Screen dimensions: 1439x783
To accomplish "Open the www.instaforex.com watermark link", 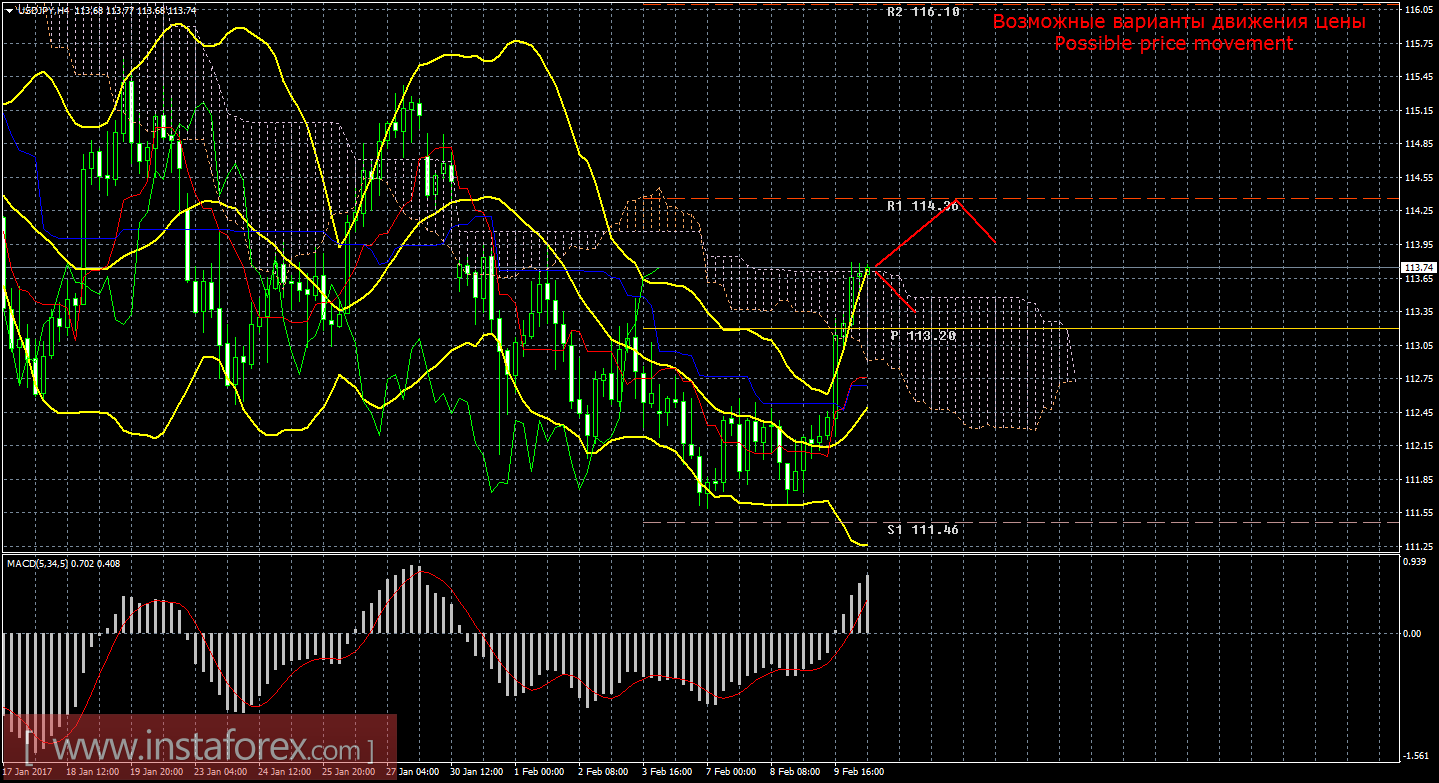I will pos(198,747).
